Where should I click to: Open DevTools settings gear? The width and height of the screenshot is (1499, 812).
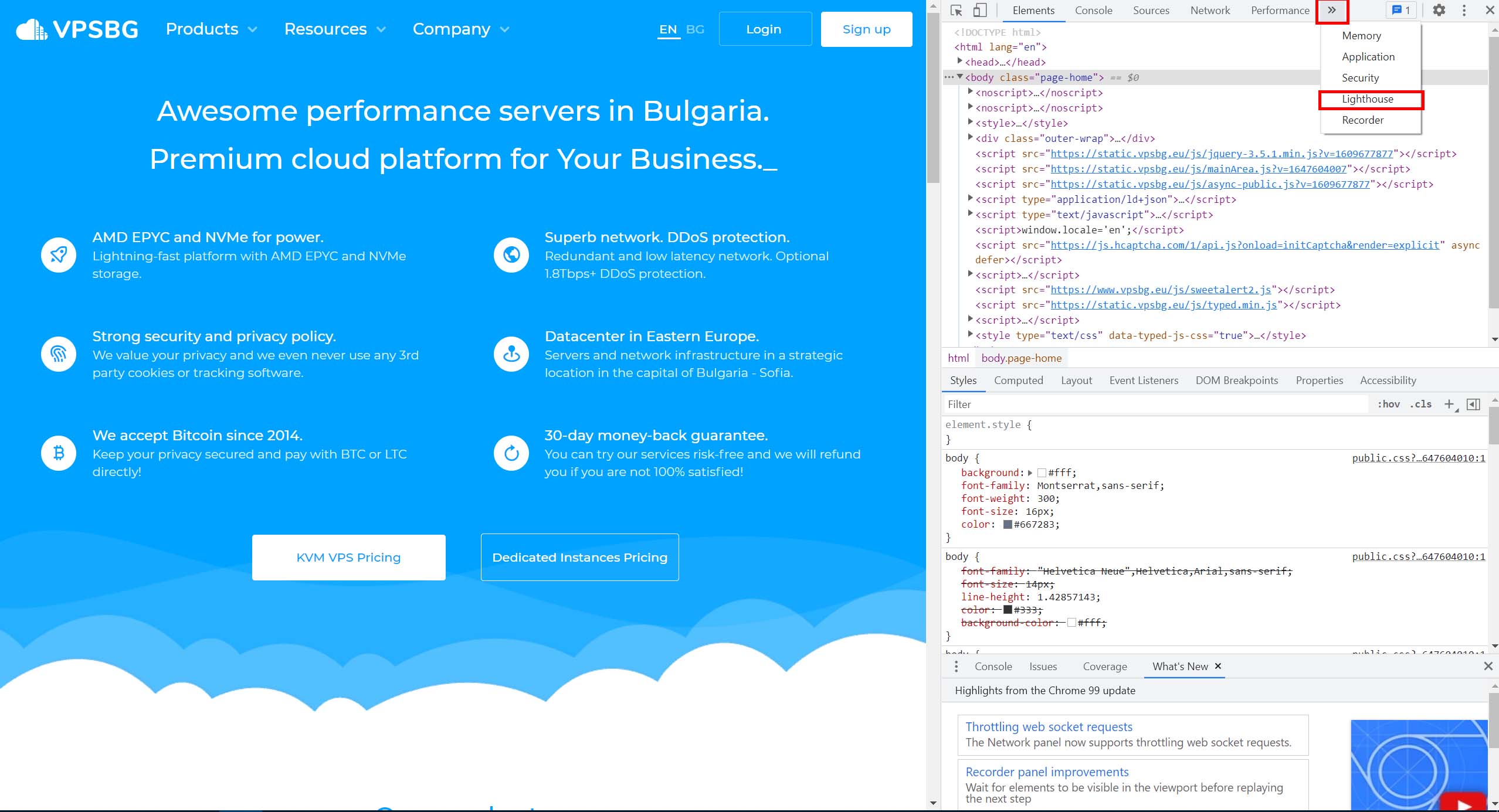[1439, 11]
